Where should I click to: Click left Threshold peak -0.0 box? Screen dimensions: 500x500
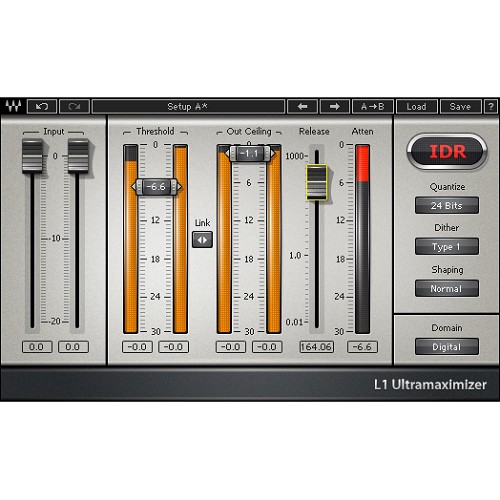pos(137,347)
